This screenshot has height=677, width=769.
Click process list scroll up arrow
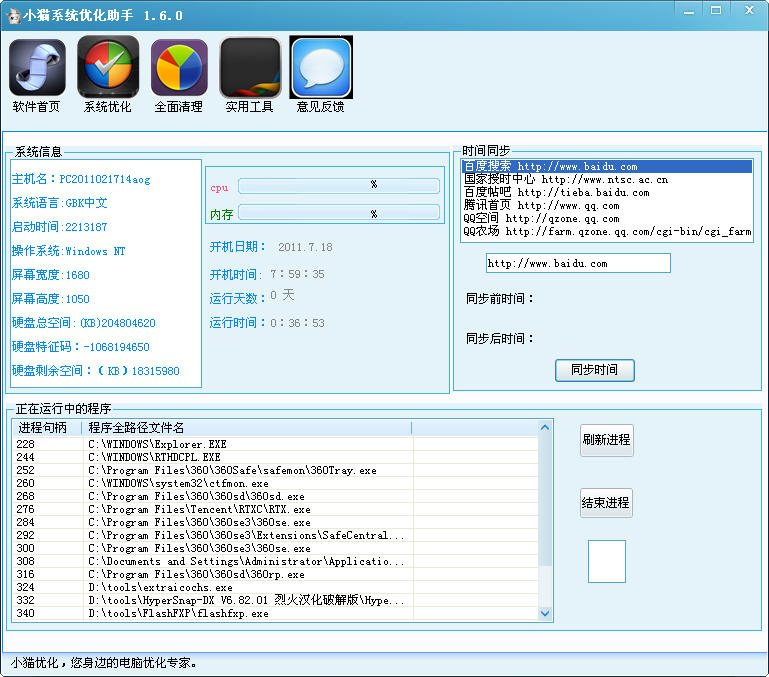(x=545, y=428)
